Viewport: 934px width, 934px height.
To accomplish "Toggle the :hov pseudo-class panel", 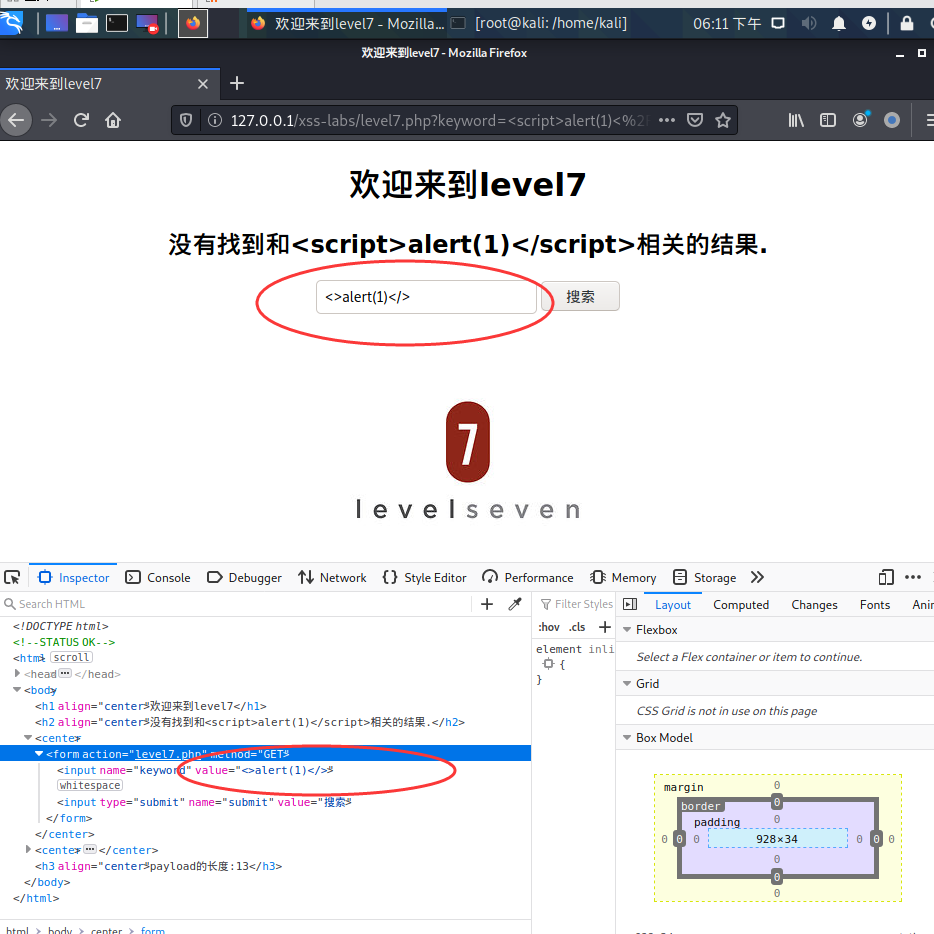I will click(x=548, y=625).
